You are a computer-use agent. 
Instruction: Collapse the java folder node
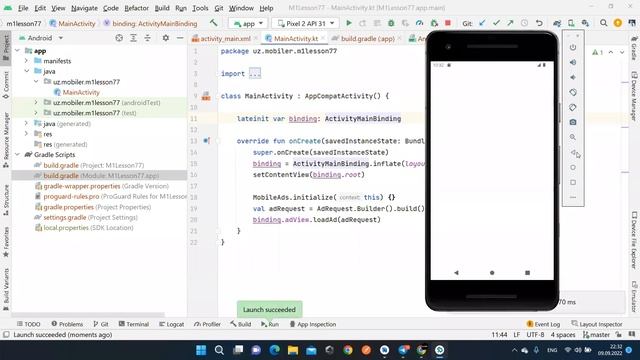tap(27, 71)
